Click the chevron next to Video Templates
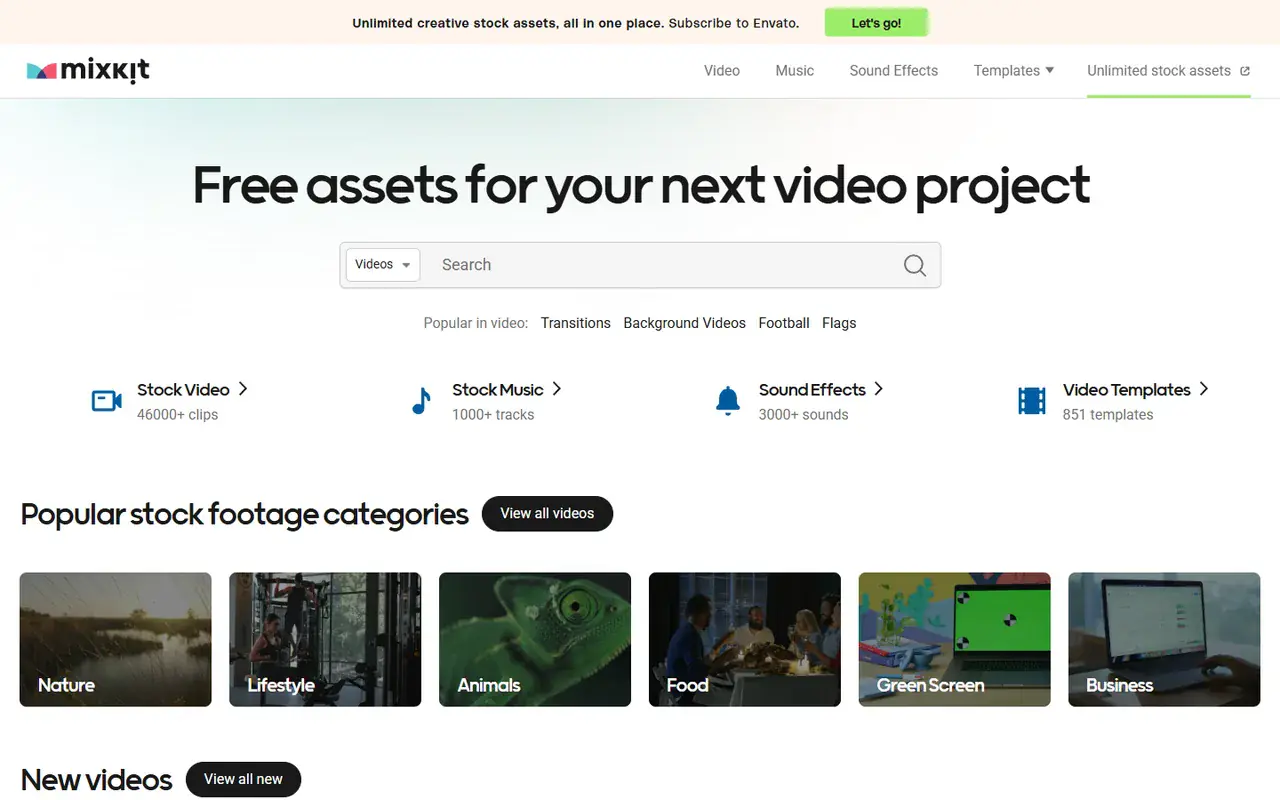Viewport: 1280px width, 800px height. 1204,389
